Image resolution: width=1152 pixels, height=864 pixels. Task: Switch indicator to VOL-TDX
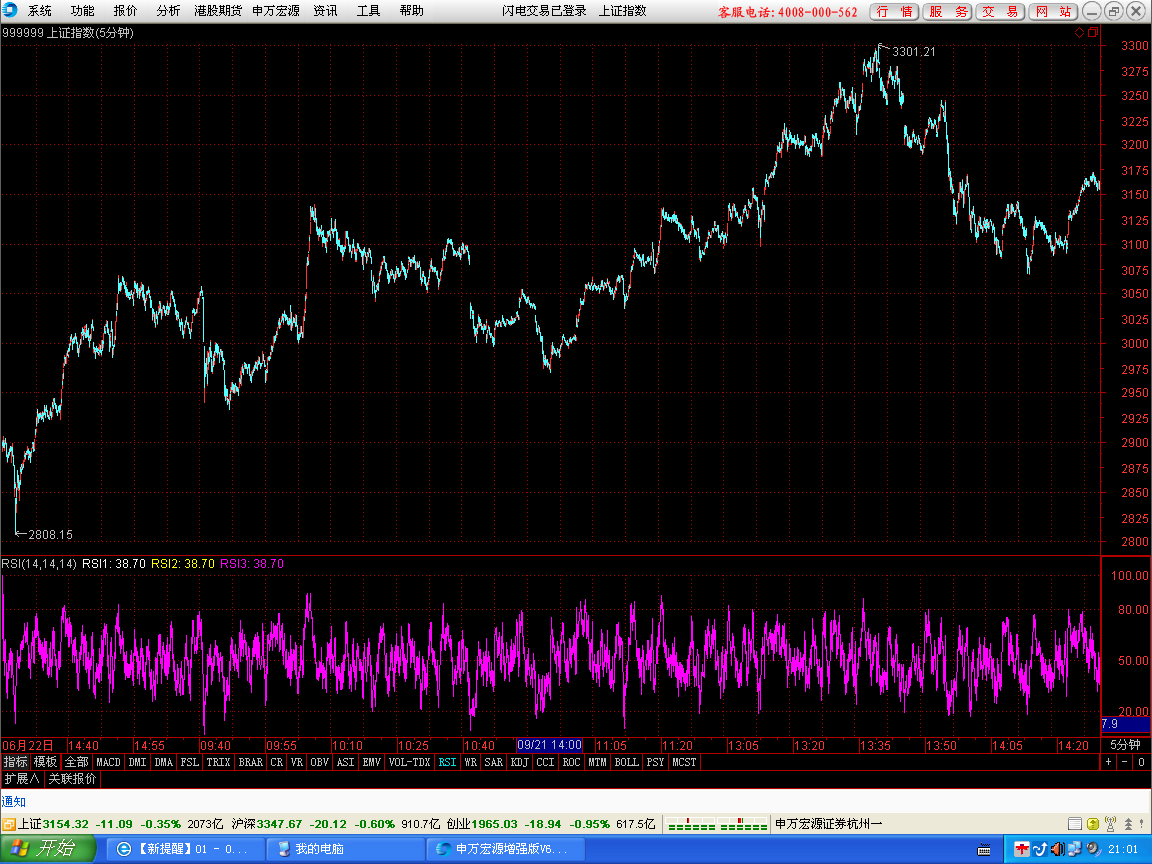(409, 762)
